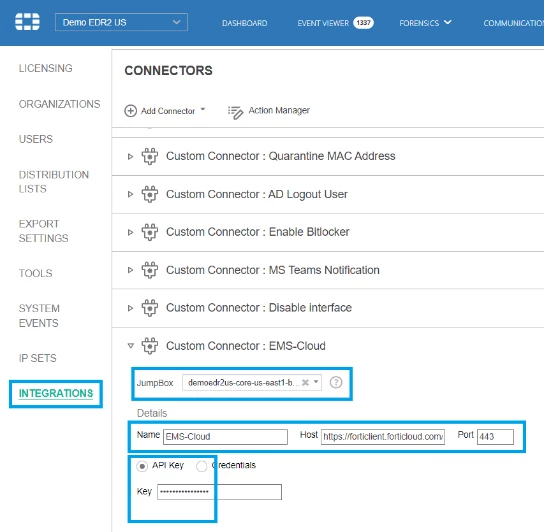Viewport: 544px width, 532px height.
Task: Click the Custom Connector : MS Teams Notification title
Action: [x=273, y=270]
